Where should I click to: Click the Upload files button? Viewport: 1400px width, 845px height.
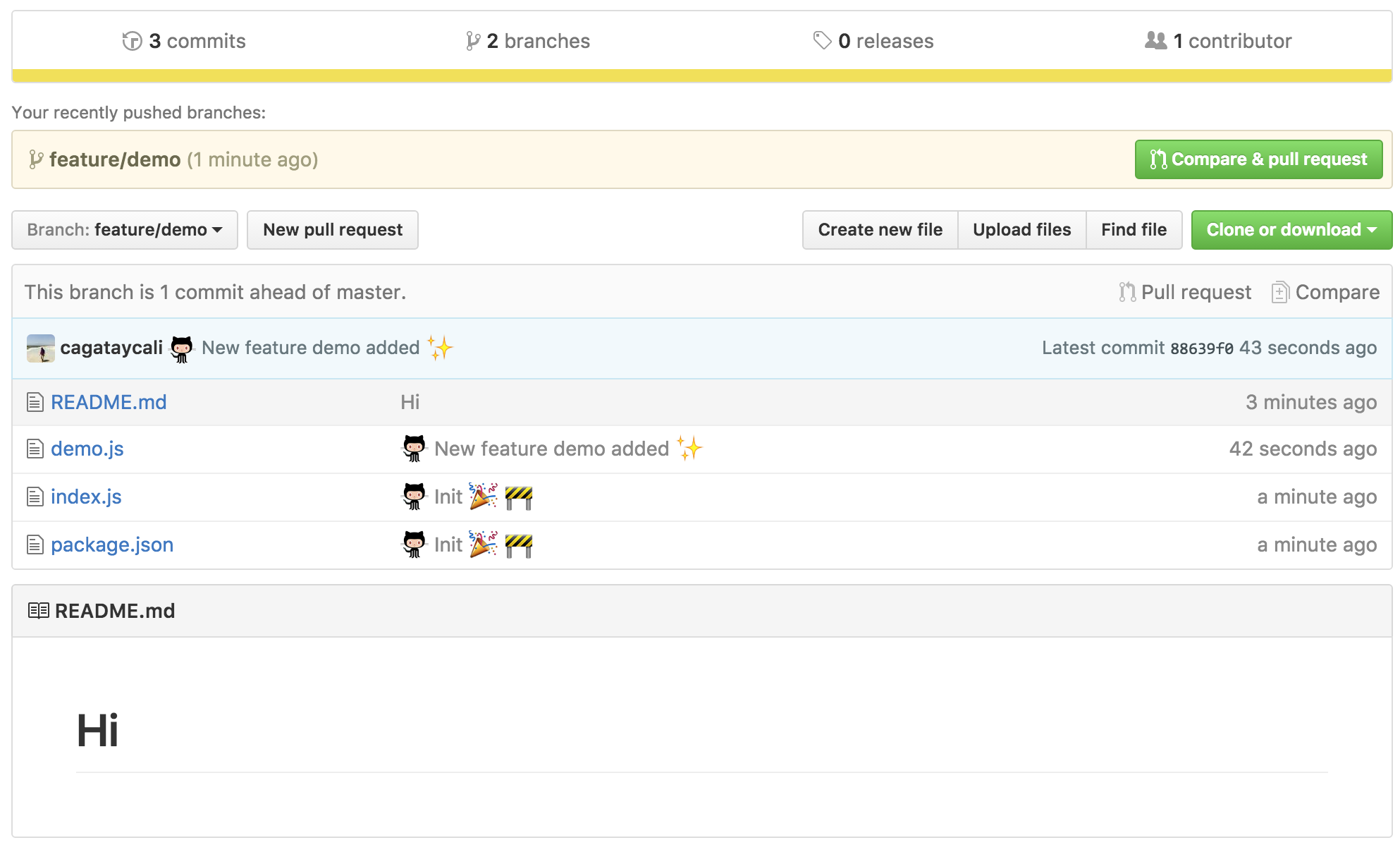point(1021,230)
